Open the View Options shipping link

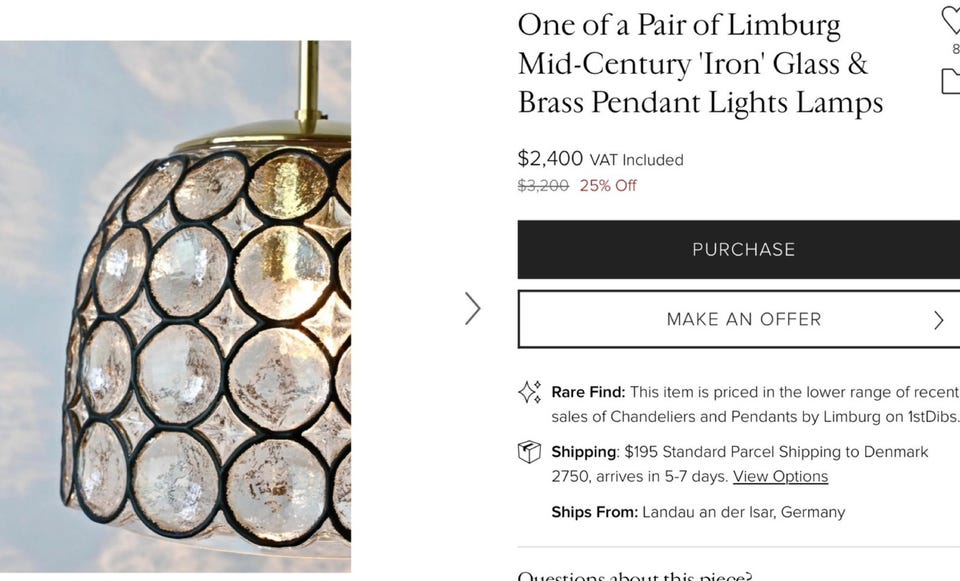click(780, 476)
